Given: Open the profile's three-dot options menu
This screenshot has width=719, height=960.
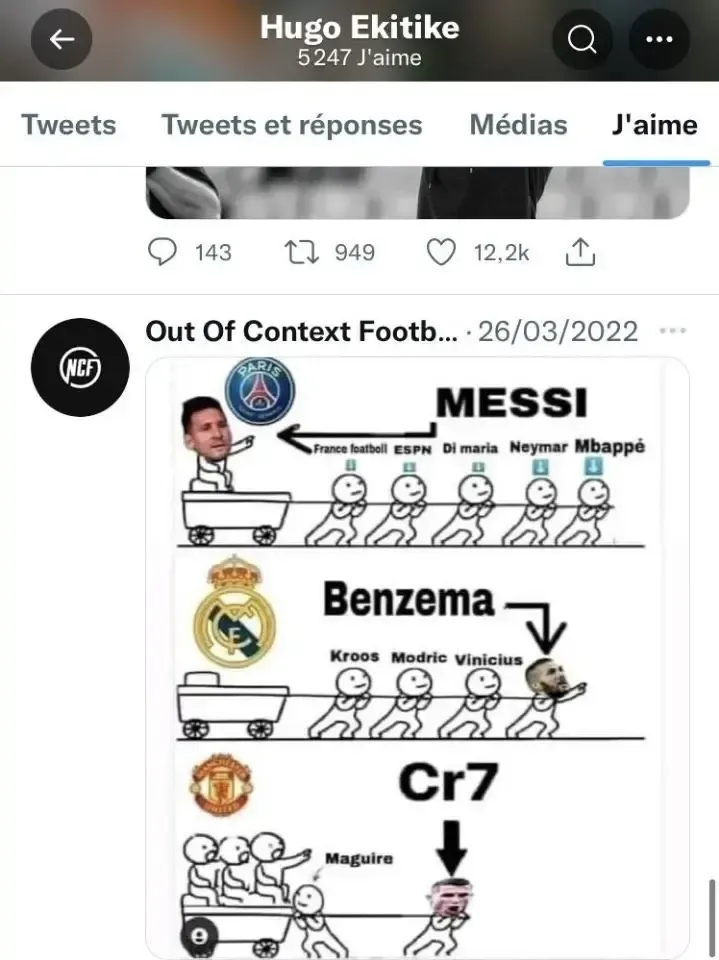Looking at the screenshot, I should (x=659, y=40).
